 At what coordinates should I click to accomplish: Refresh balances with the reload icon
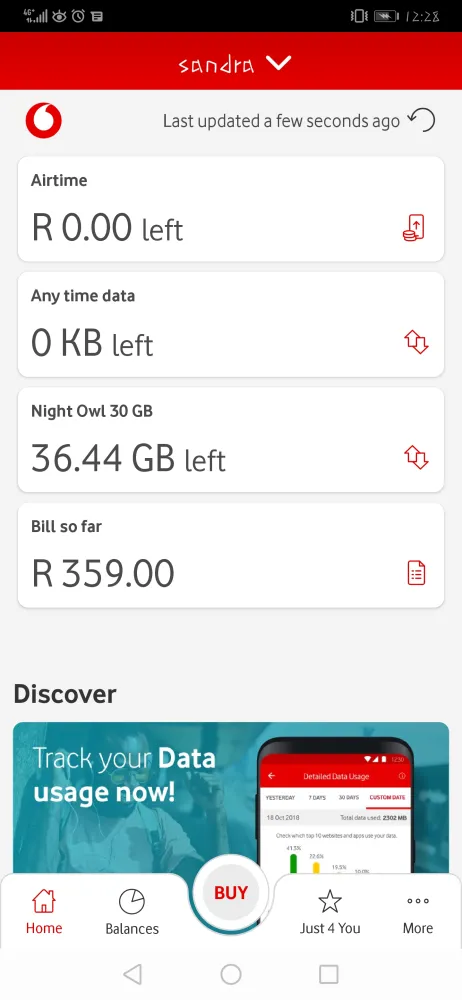pyautogui.click(x=422, y=120)
